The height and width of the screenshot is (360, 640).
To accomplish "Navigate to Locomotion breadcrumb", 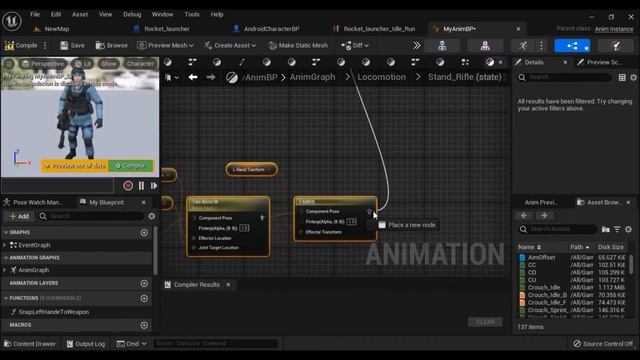I will coord(382,77).
